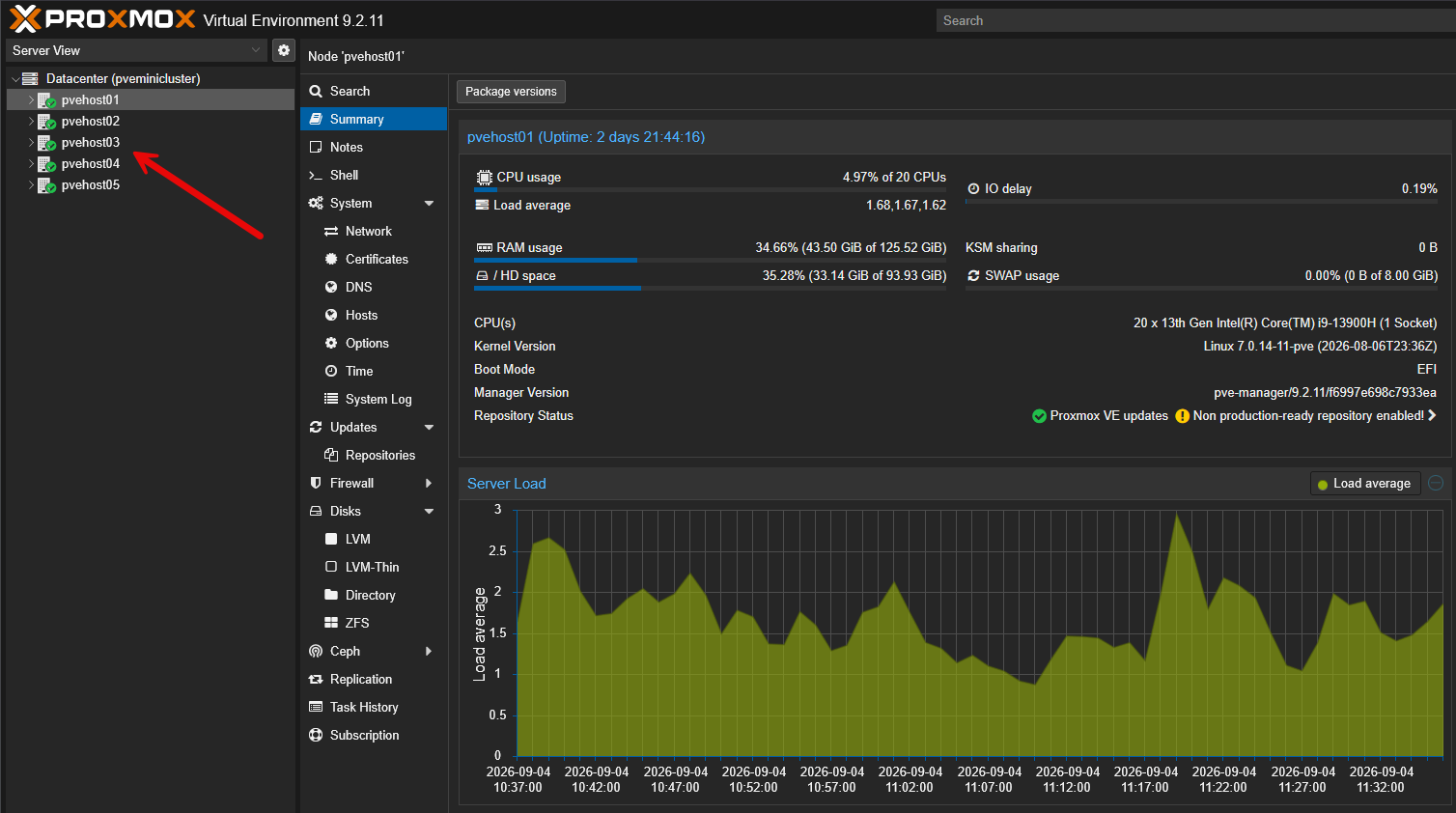Click the Network arrows icon
1456x813 pixels.
coord(331,231)
